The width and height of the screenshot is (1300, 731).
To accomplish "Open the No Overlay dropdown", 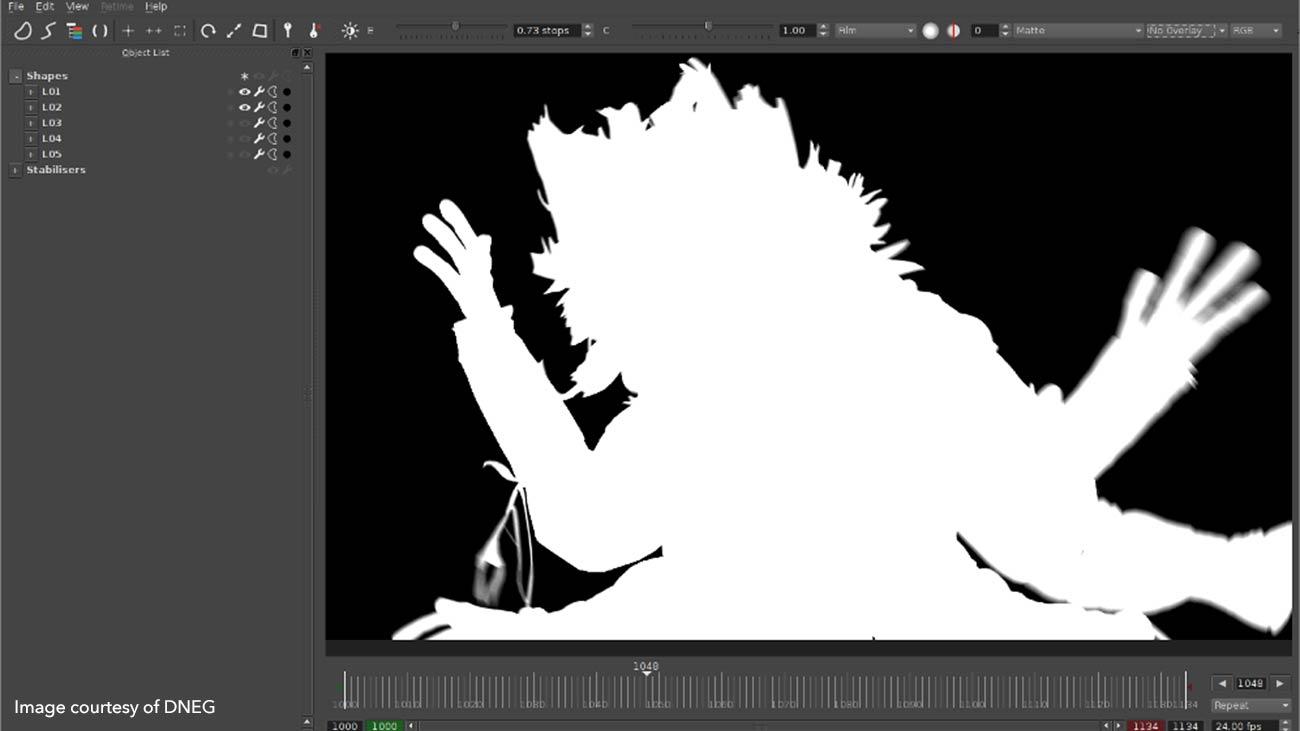I will tap(1183, 30).
